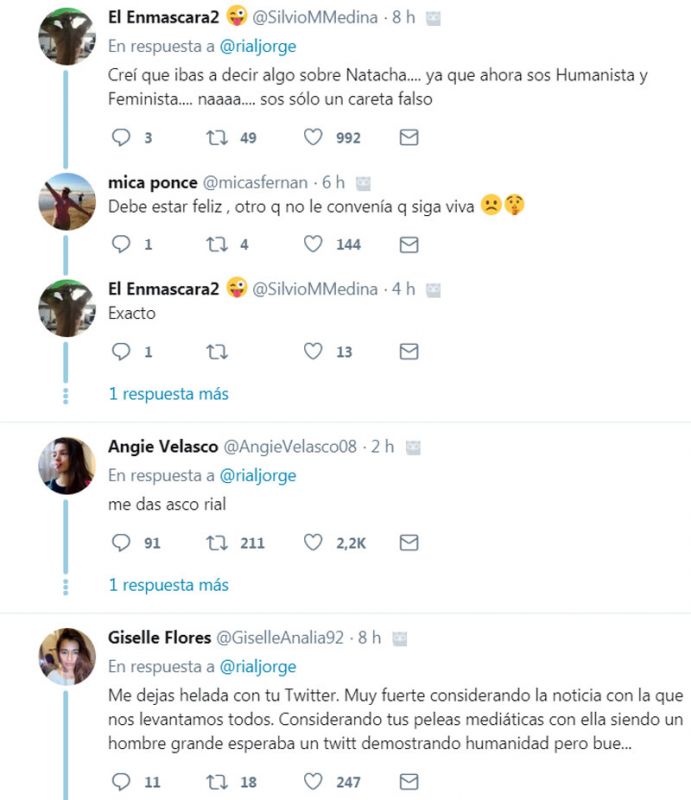
Task: Reply to El Enmascara2's Natacha tweet
Action: point(120,138)
